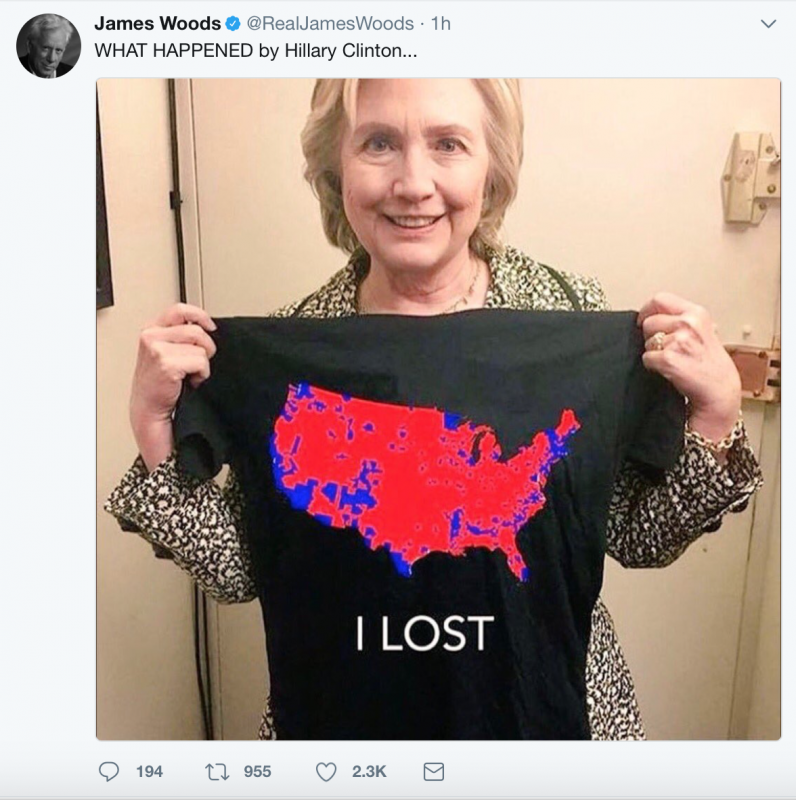Click the red and blue map on shirt
This screenshot has width=796, height=800.
[426, 482]
